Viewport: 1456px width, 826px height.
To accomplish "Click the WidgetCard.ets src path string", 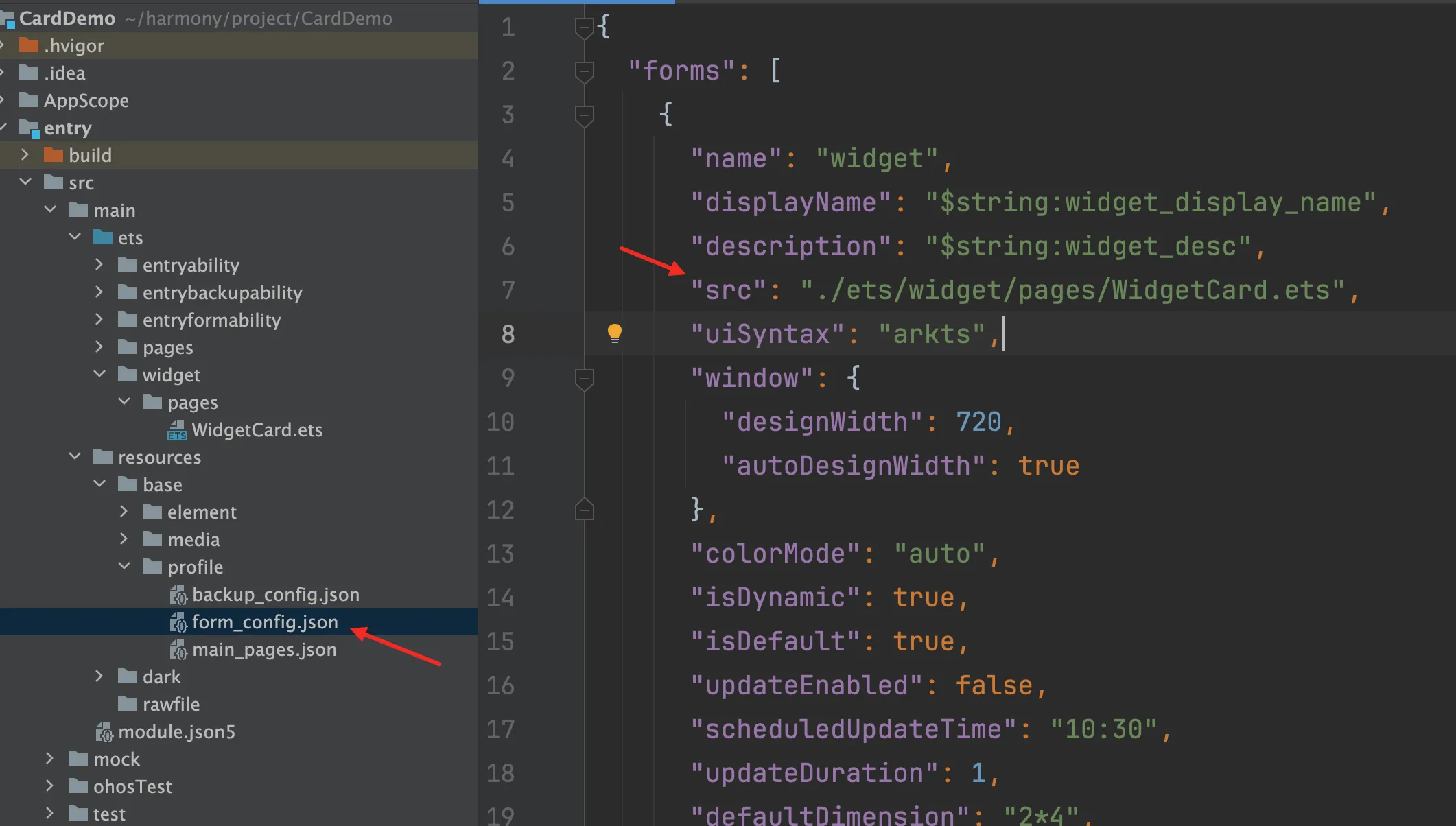I will coord(1072,290).
